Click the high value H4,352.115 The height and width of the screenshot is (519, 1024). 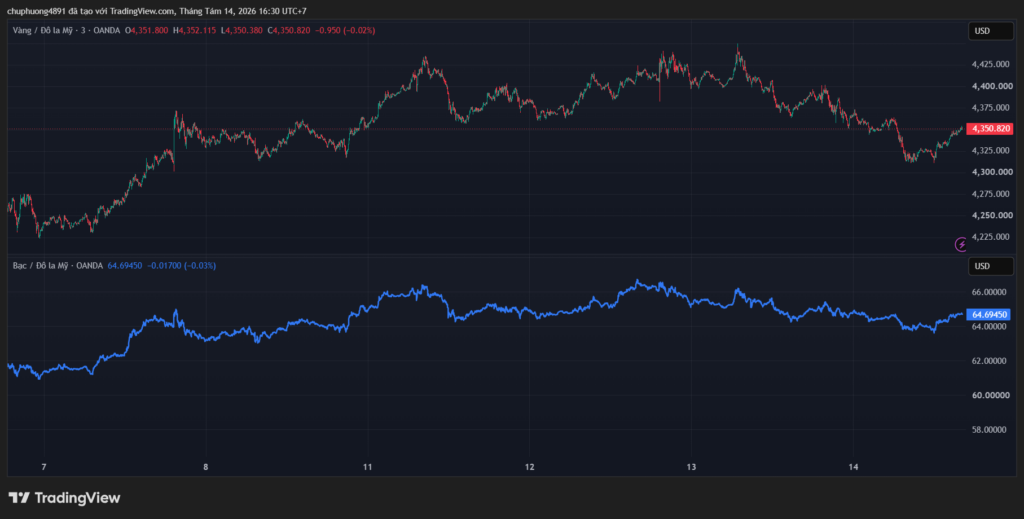coord(196,30)
